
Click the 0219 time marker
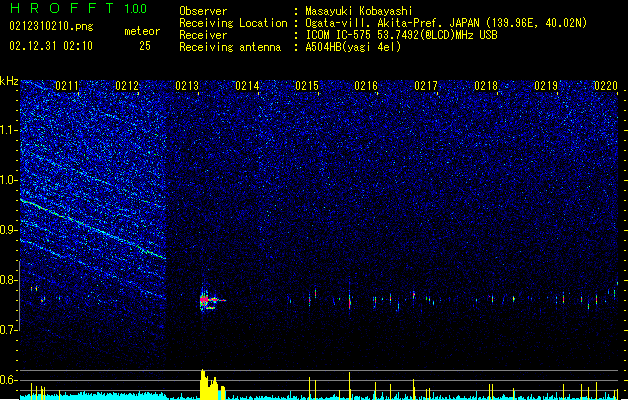pyautogui.click(x=546, y=86)
